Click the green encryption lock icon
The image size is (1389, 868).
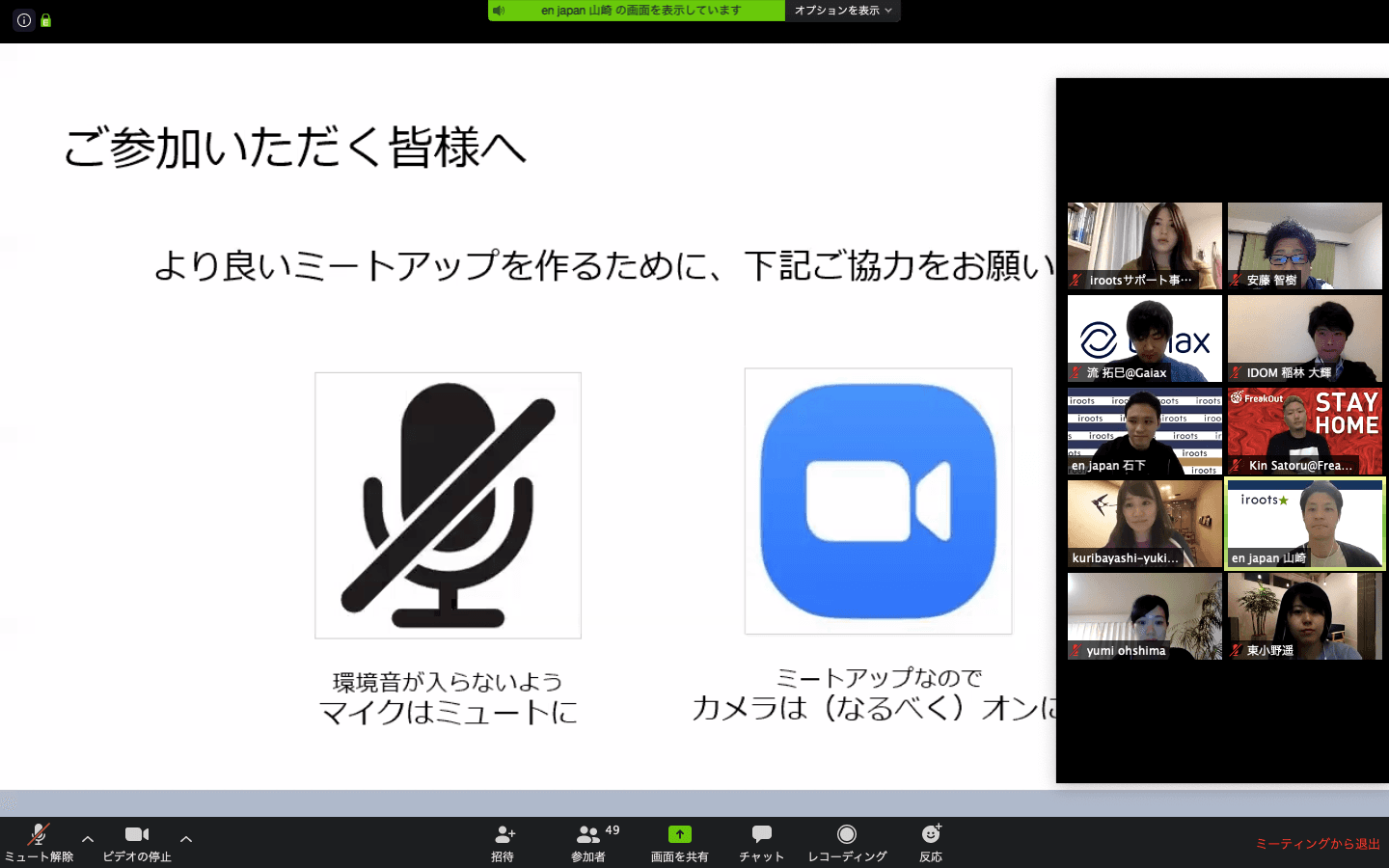tap(45, 20)
